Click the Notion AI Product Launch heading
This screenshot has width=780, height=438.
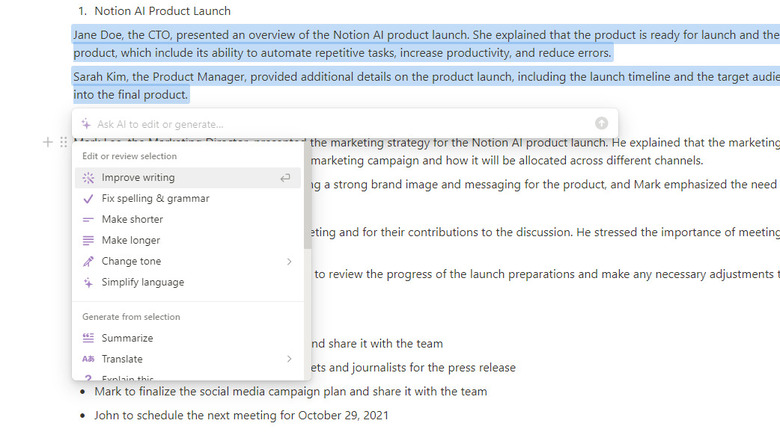(x=162, y=11)
